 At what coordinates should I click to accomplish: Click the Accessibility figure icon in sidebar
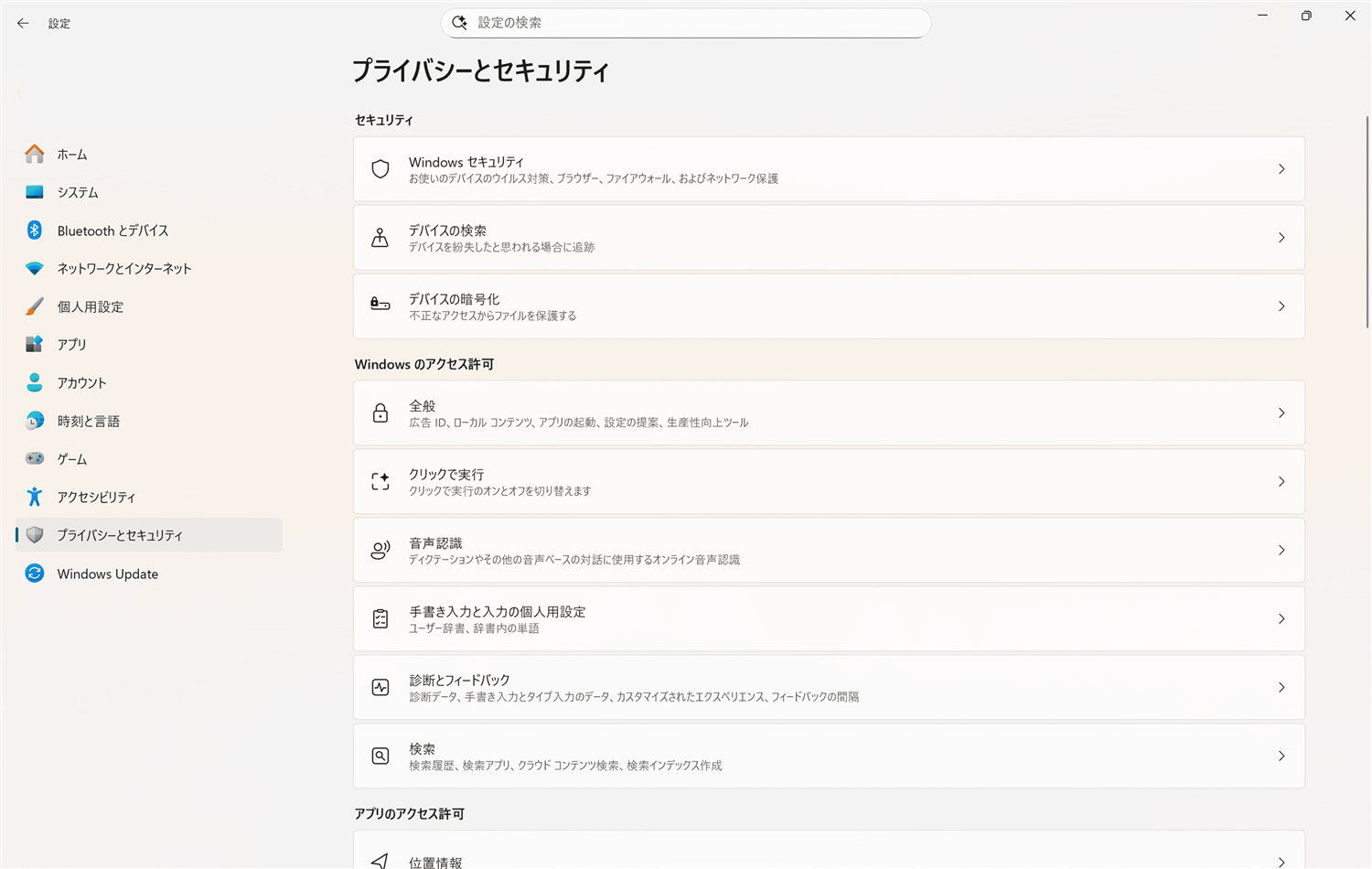(35, 497)
